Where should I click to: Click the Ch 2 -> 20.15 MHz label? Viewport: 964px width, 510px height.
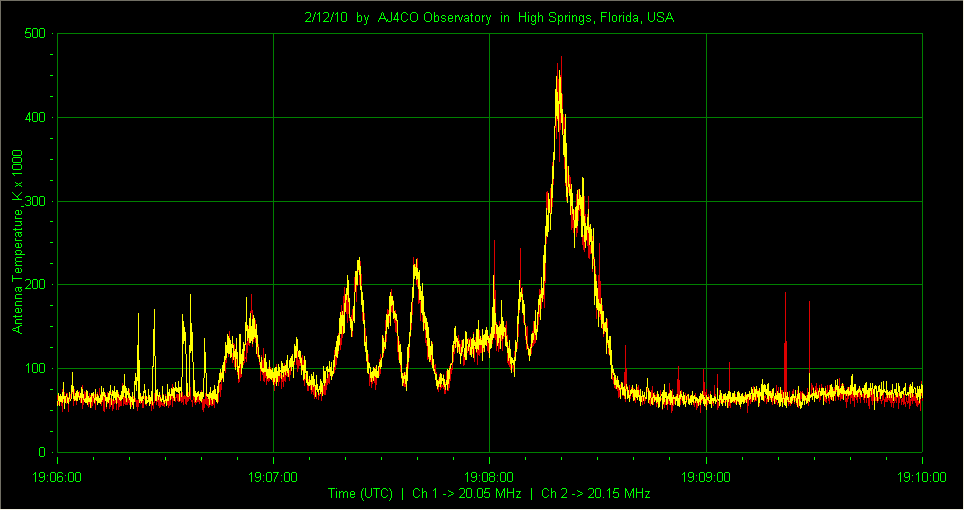[x=596, y=493]
